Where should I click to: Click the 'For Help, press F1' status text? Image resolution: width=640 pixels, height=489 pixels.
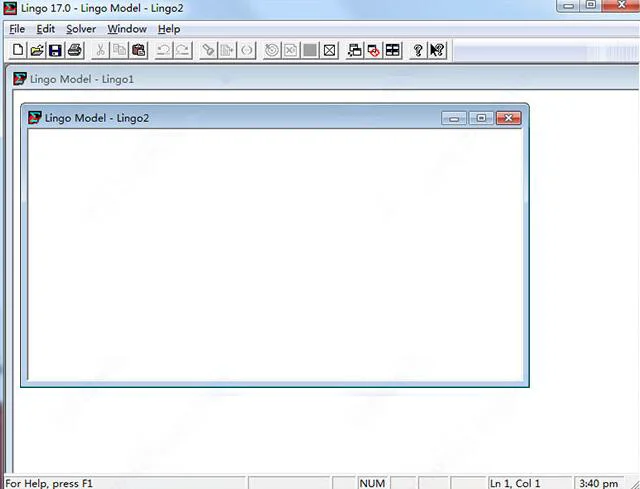[49, 484]
